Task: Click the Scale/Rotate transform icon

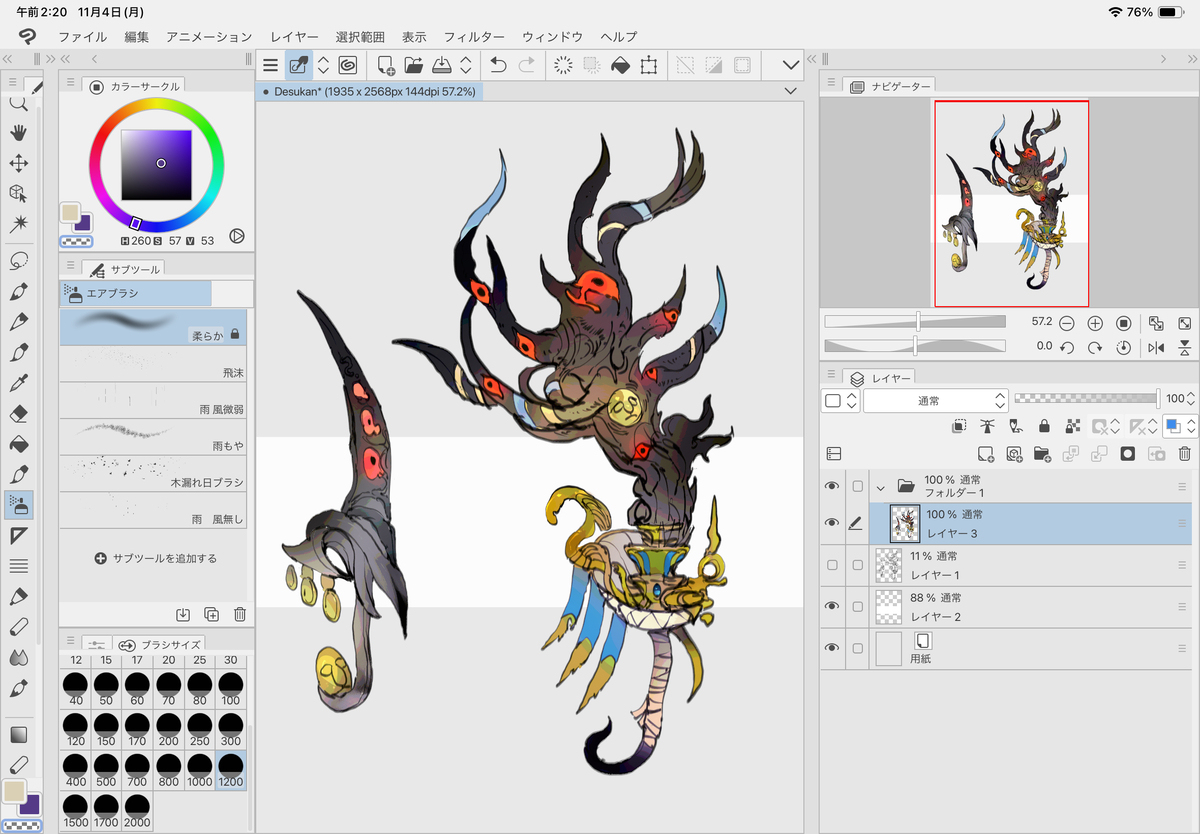Action: click(649, 66)
